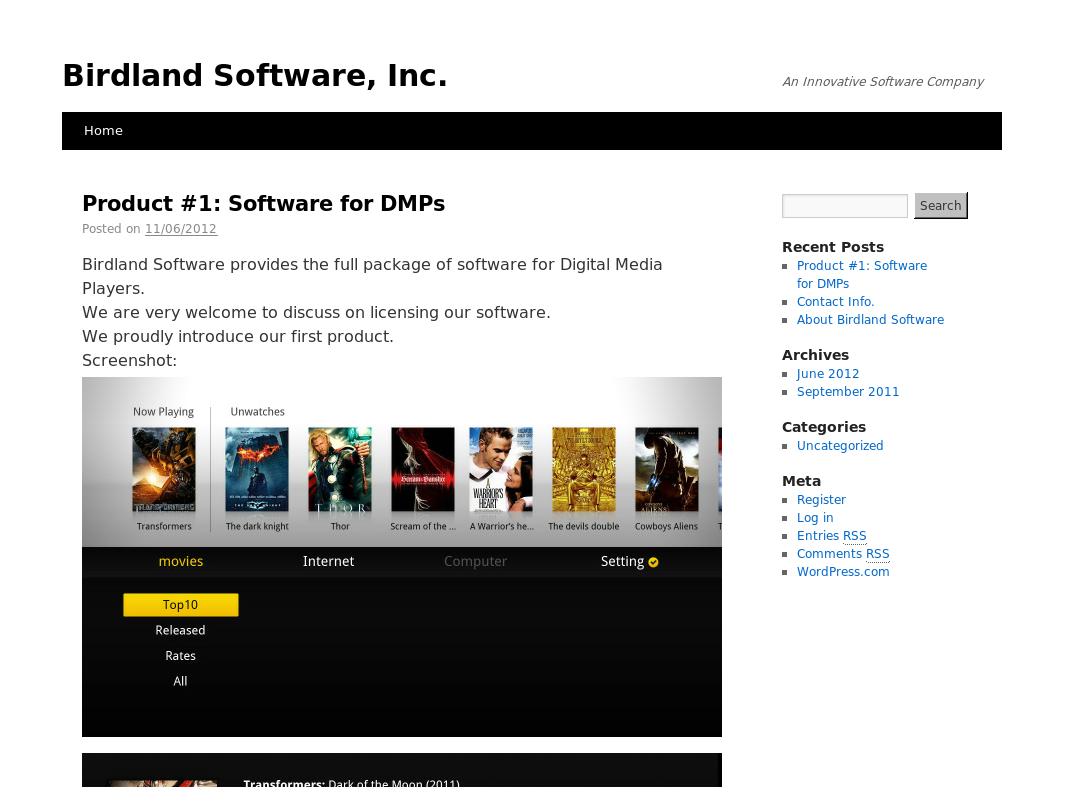Screen dimensions: 1080x787
Task: Click the Log in link
Action: (x=815, y=518)
